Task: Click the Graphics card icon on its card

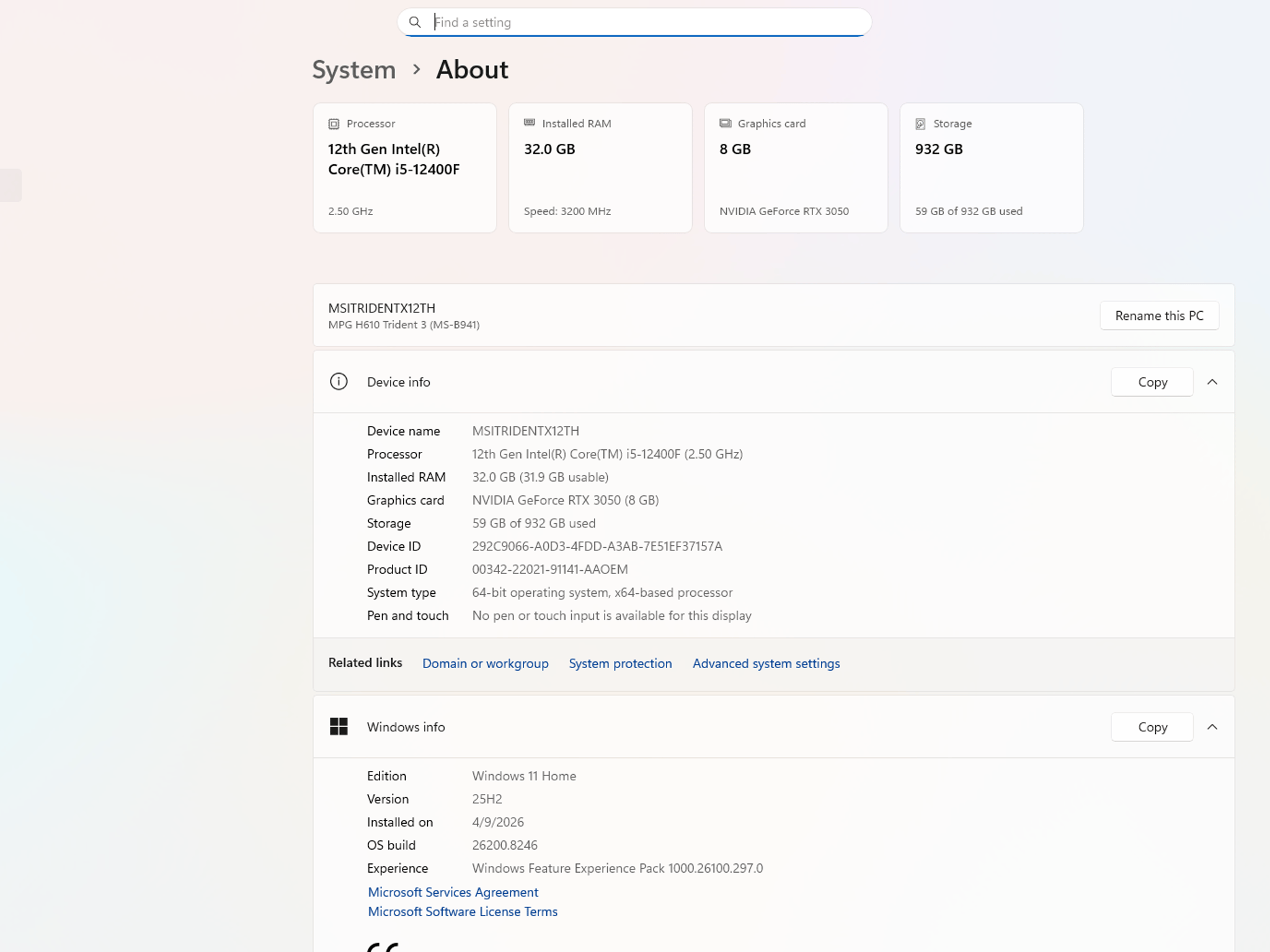Action: (x=726, y=123)
